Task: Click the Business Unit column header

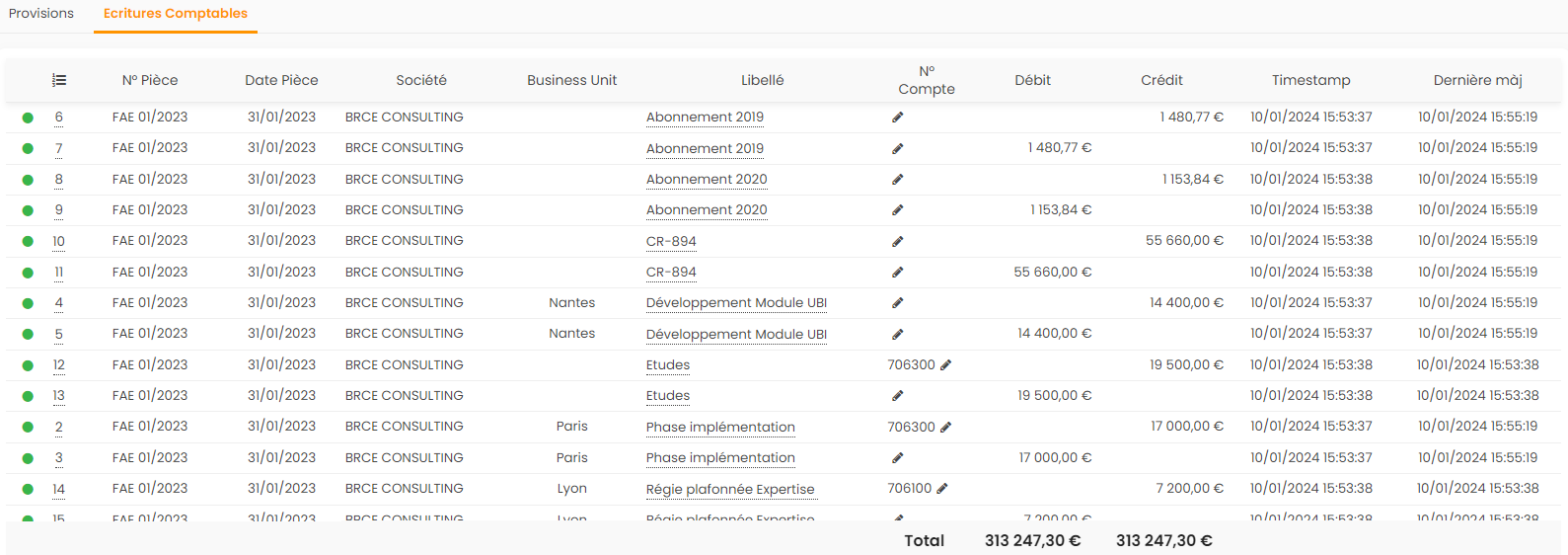Action: click(x=571, y=80)
